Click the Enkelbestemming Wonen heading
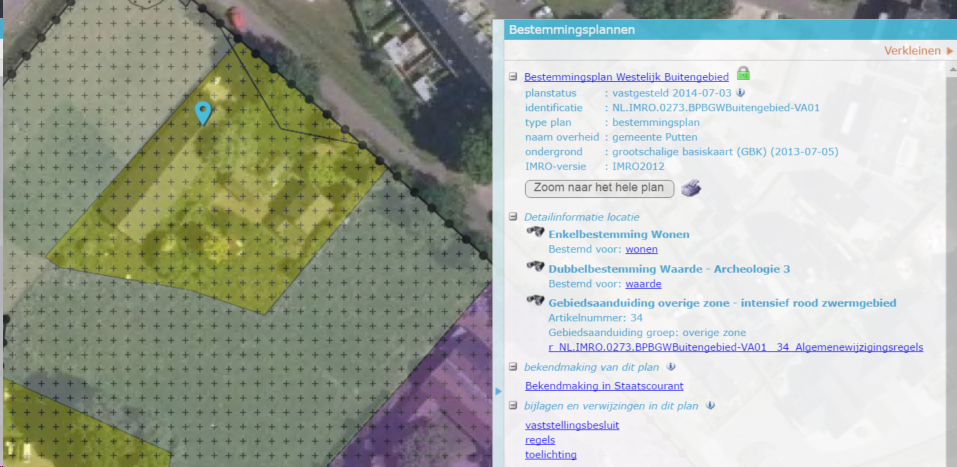The height and width of the screenshot is (467, 957). click(619, 234)
